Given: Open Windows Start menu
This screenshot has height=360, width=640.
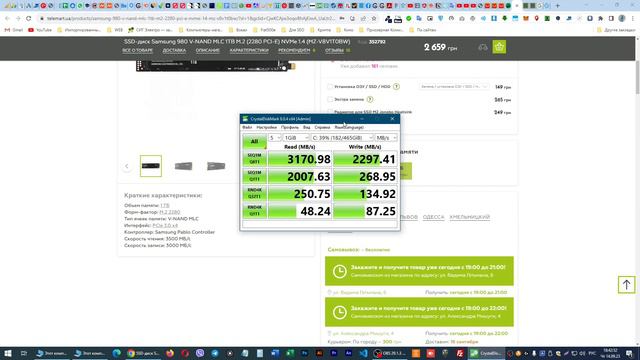Looking at the screenshot, I should tap(7, 353).
